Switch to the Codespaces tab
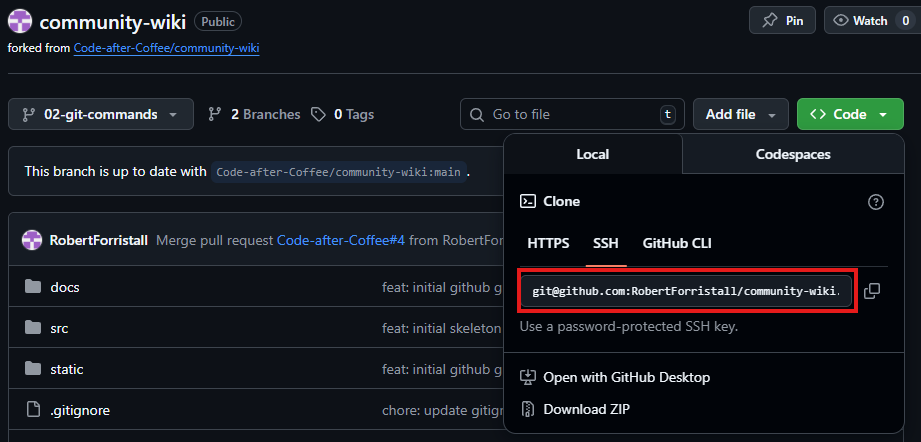The image size is (921, 442). [793, 154]
